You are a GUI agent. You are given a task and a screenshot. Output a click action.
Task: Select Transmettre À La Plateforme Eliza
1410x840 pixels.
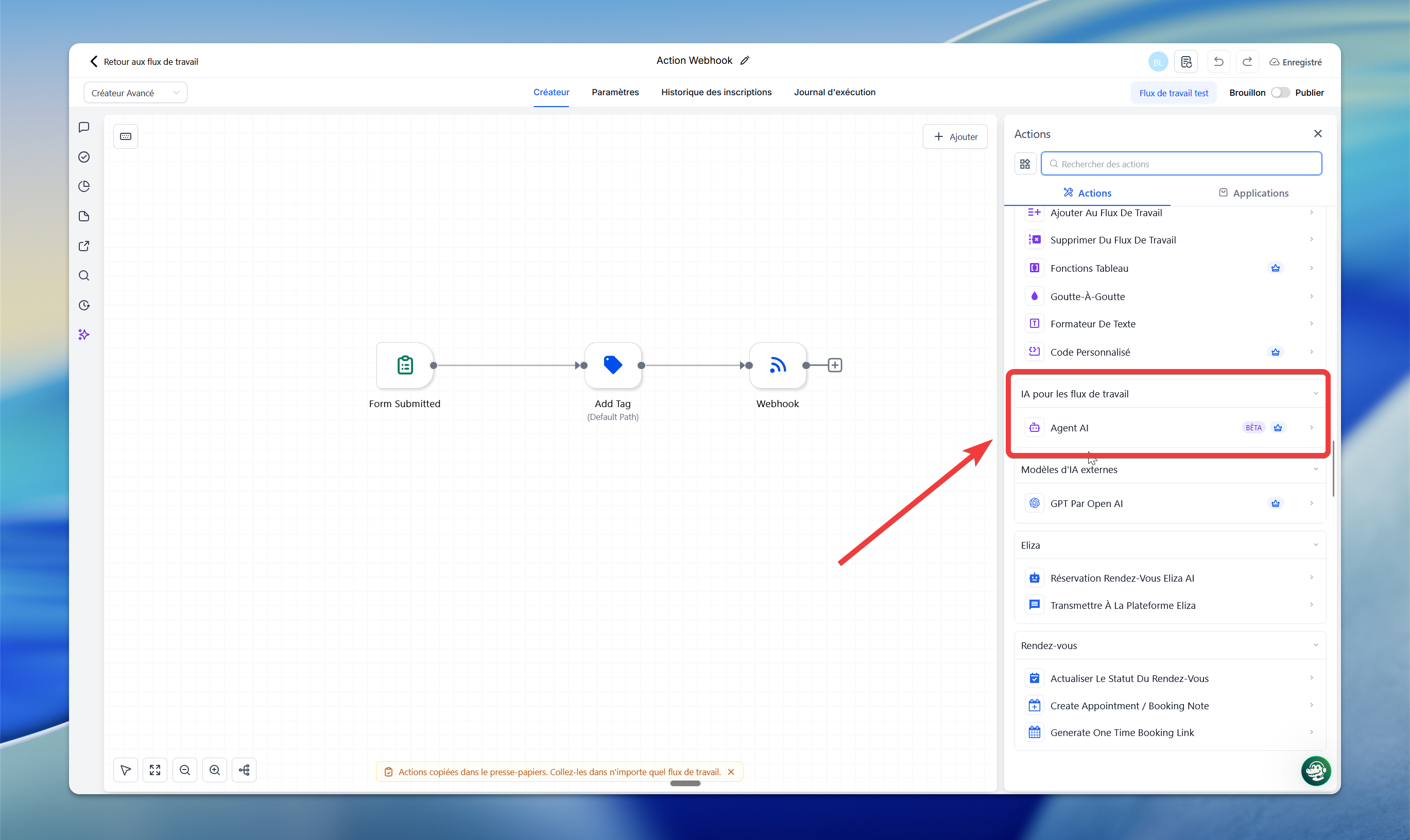(x=1170, y=605)
